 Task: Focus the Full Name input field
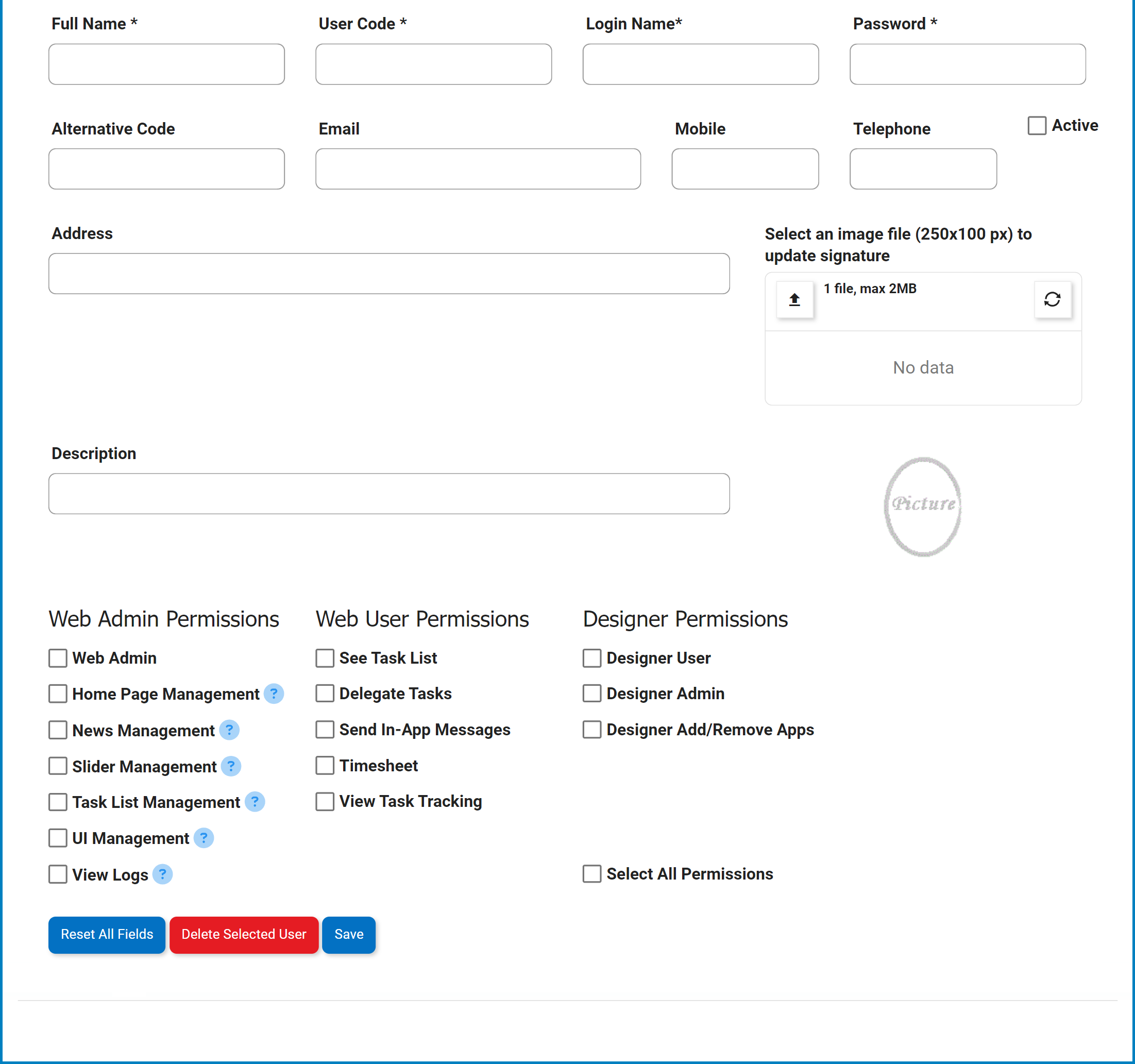tap(166, 64)
